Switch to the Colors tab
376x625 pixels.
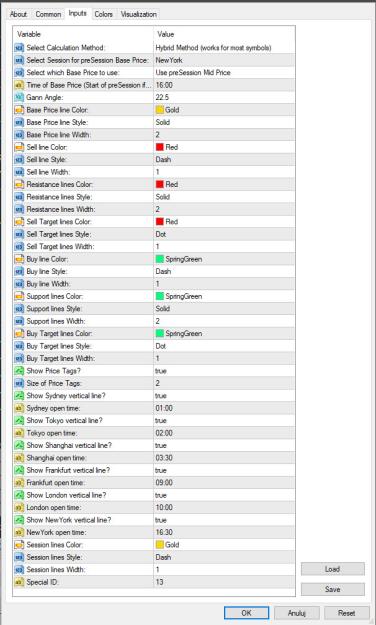pyautogui.click(x=104, y=14)
